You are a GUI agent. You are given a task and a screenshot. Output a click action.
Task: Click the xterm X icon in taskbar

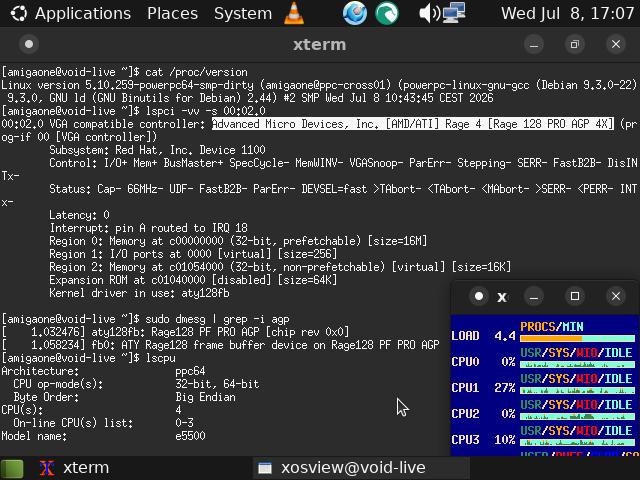coord(47,468)
